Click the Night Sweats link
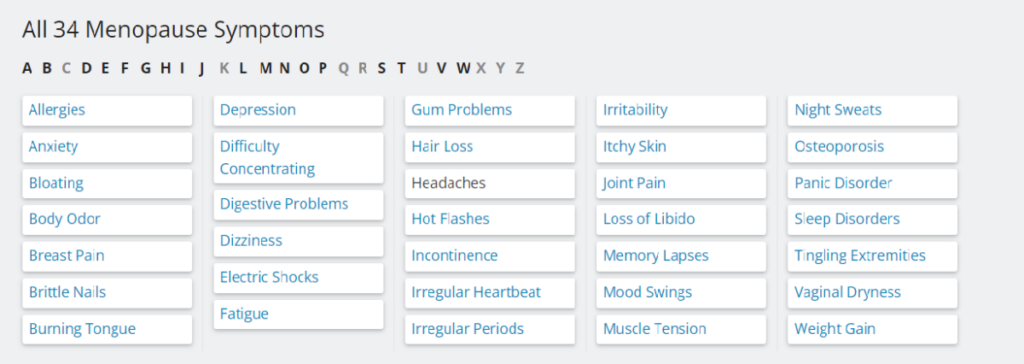This screenshot has width=1024, height=364. pyautogui.click(x=872, y=110)
